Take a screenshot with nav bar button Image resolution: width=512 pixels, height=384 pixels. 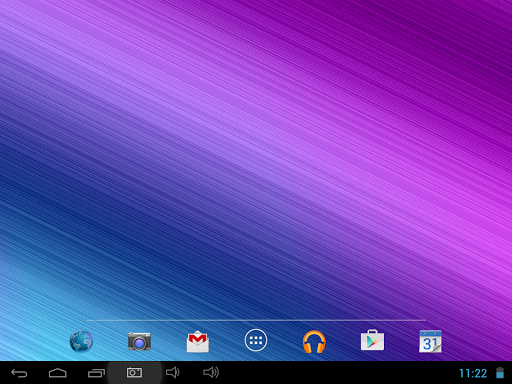tap(134, 373)
